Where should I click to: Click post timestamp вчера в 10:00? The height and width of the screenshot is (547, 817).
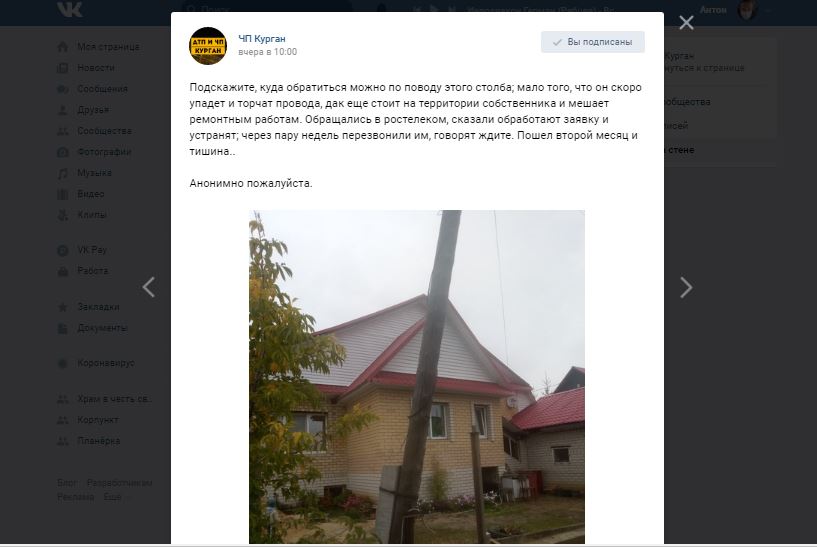pos(267,52)
